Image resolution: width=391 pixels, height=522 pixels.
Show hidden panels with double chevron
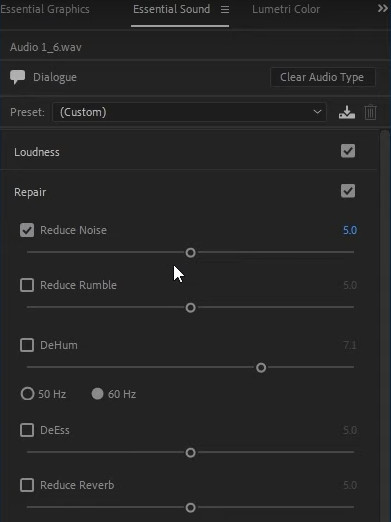[383, 8]
